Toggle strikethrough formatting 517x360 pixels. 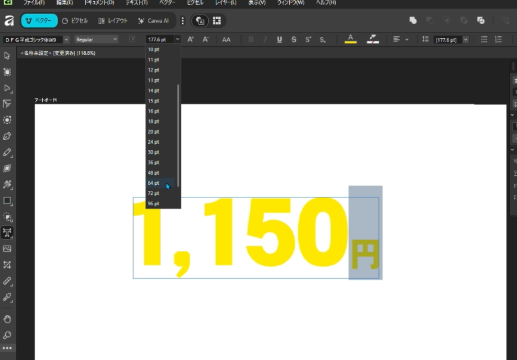(x=294, y=39)
